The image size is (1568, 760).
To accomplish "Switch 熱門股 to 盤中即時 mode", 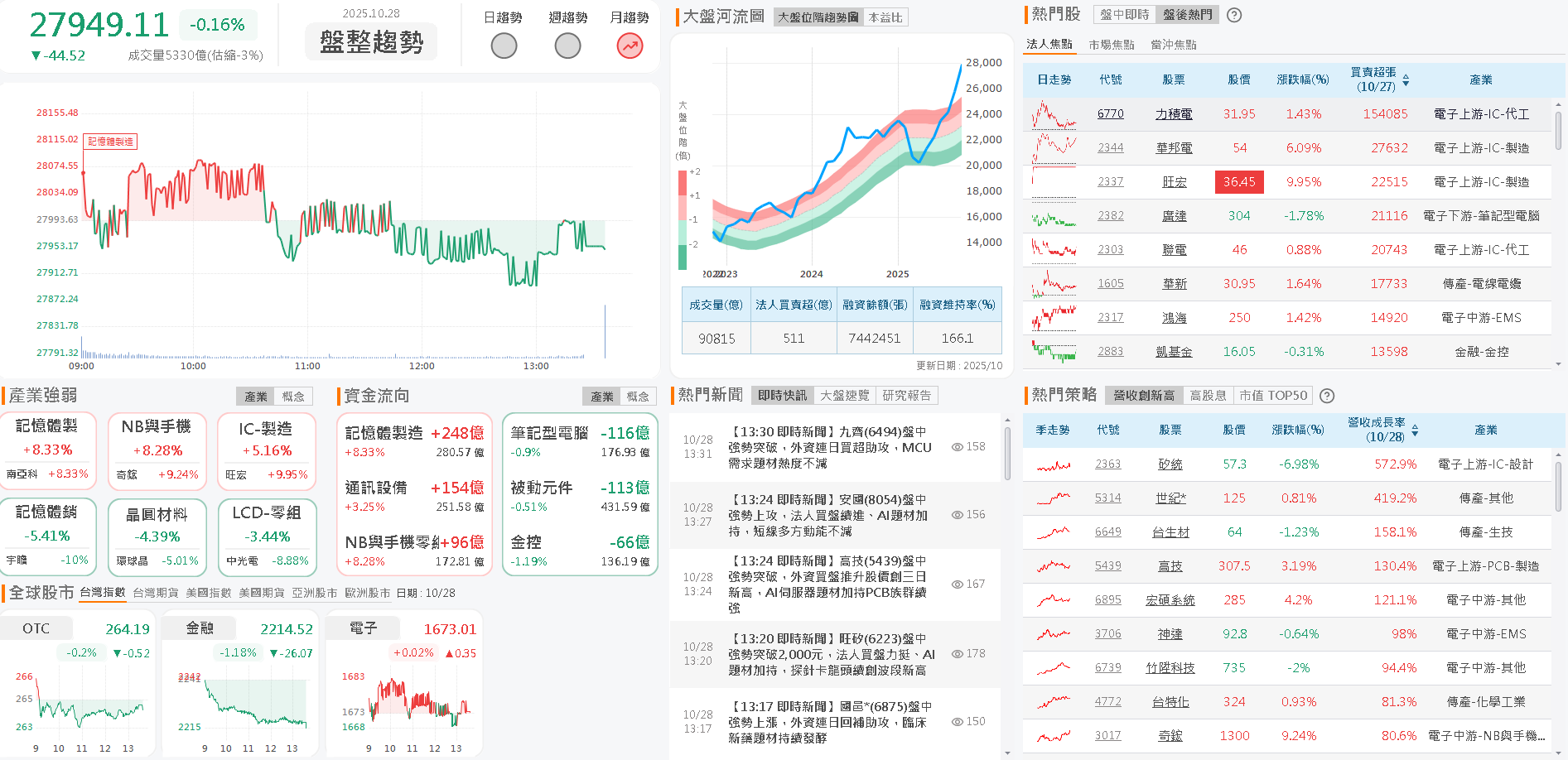I will click(x=1124, y=15).
